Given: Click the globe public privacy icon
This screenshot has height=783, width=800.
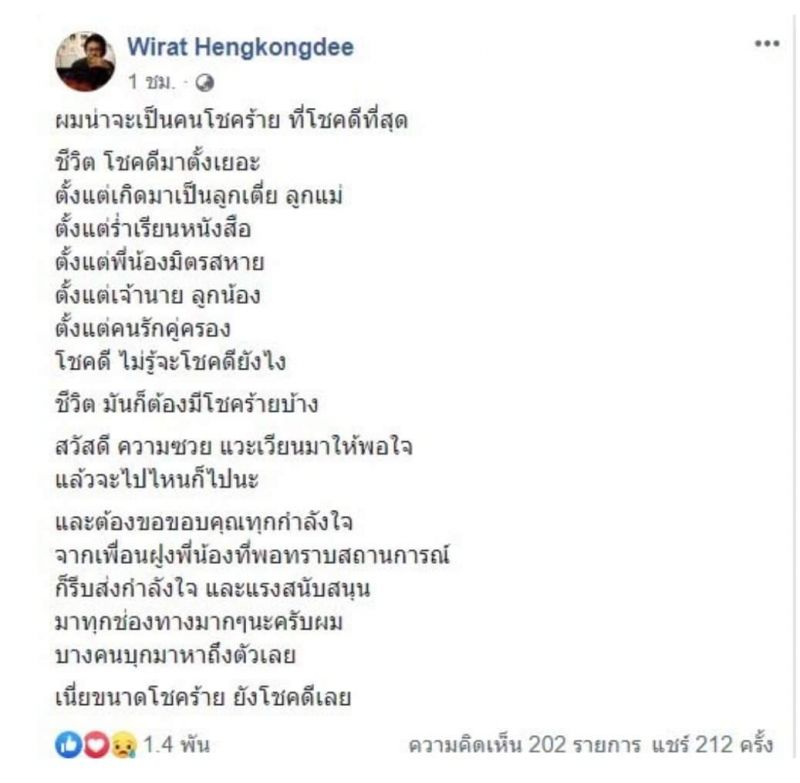Looking at the screenshot, I should click(205, 82).
